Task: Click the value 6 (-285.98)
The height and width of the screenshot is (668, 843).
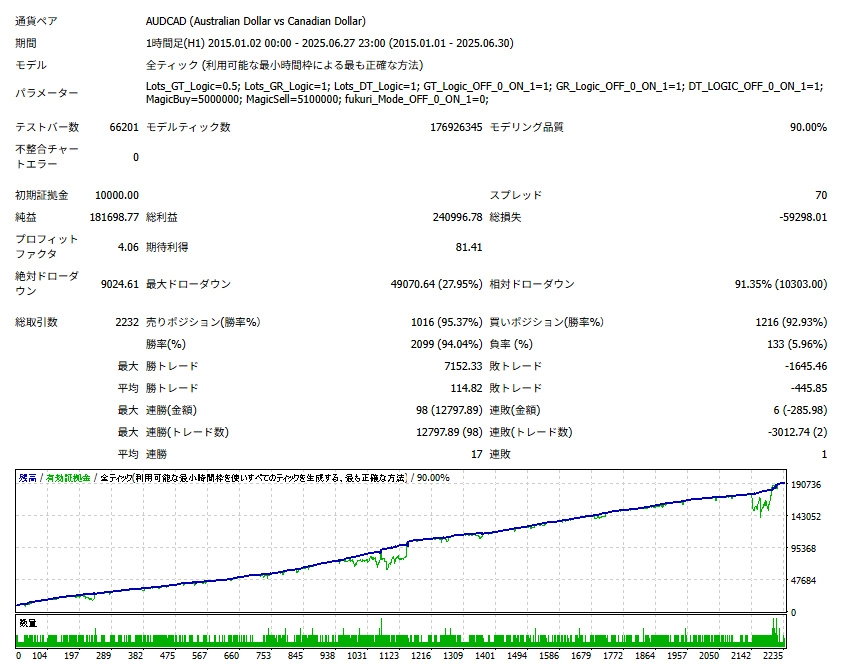Action: tap(801, 410)
